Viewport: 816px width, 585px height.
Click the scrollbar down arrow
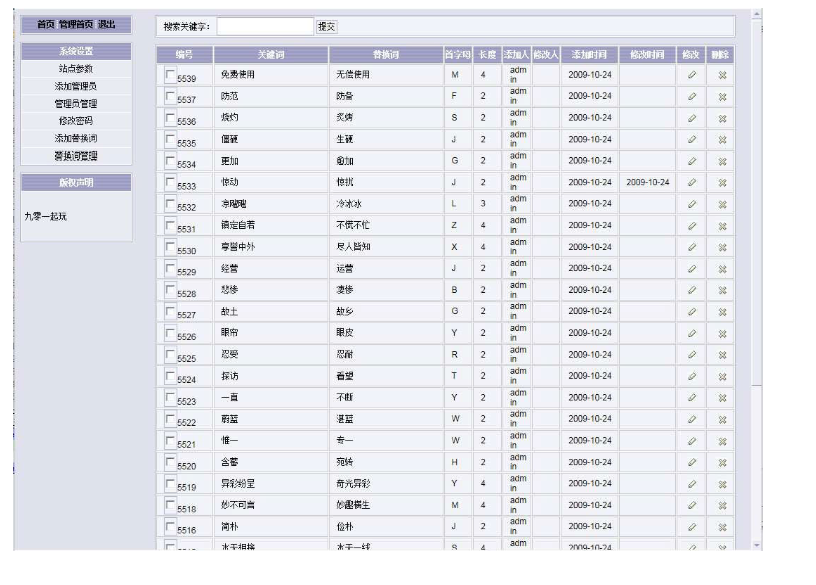pos(756,545)
